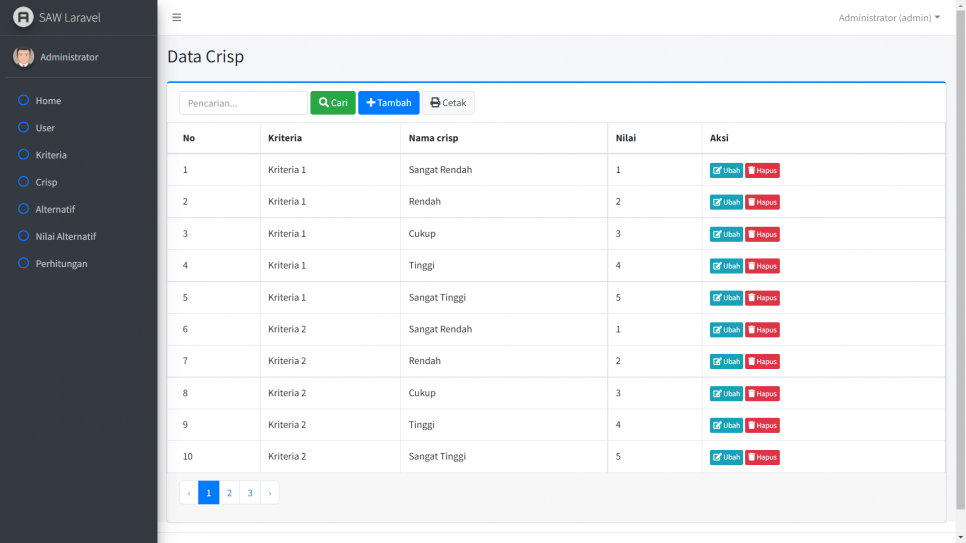This screenshot has width=966, height=543.
Task: Click Hapus for row 9
Action: [762, 425]
